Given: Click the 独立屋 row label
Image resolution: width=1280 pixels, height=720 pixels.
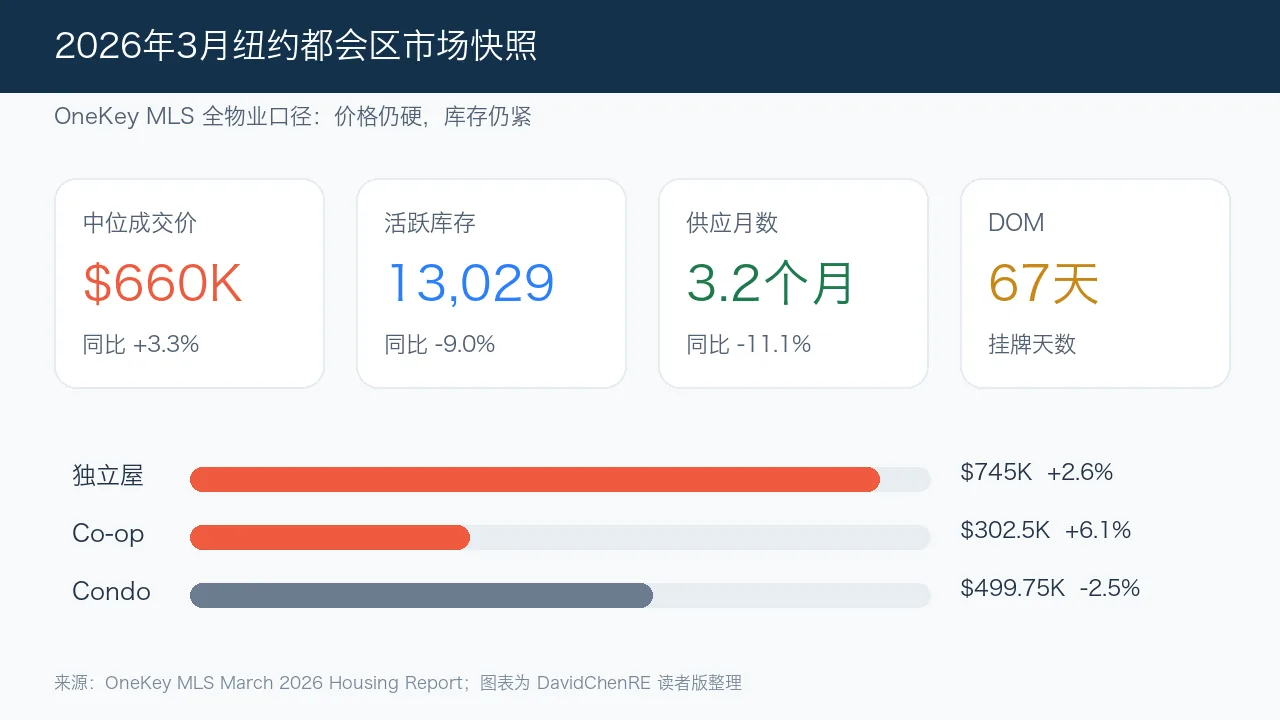Looking at the screenshot, I should pos(108,475).
